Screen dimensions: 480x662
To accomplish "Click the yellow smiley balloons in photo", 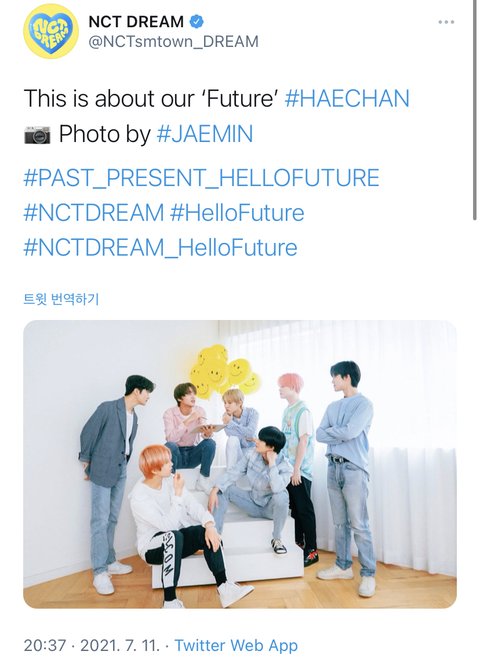I will click(x=224, y=372).
